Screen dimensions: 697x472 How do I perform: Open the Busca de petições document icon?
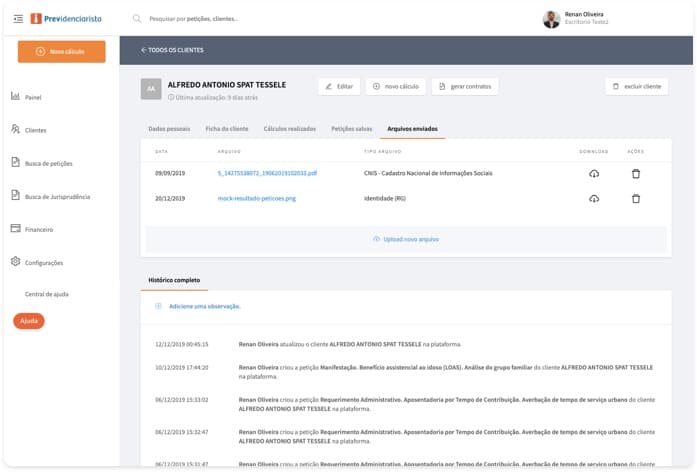coord(16,162)
